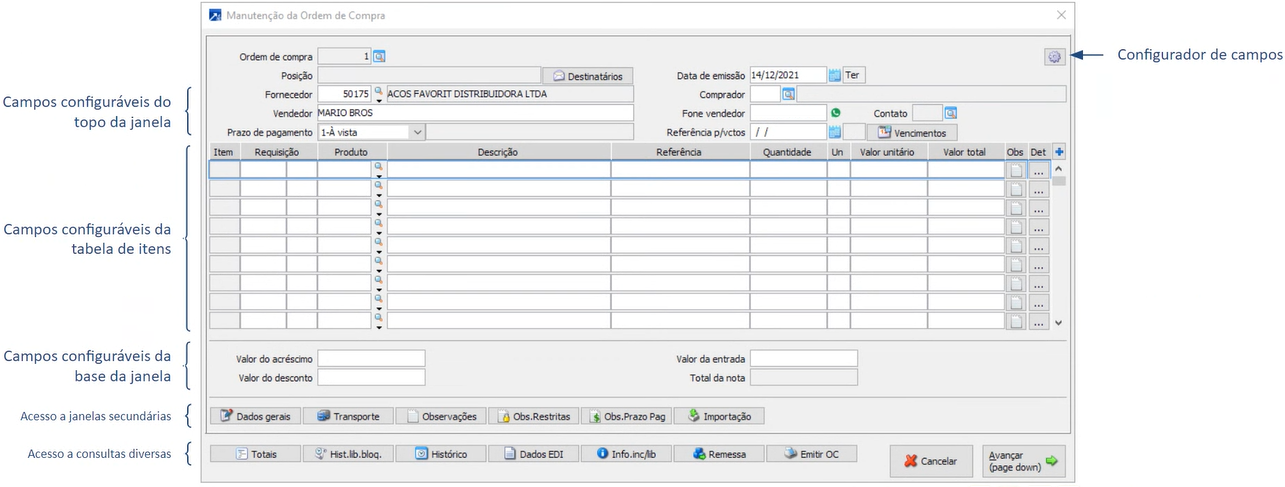This screenshot has height=487, width=1285.
Task: Click the Obs note icon in first item row
Action: pos(1017,170)
